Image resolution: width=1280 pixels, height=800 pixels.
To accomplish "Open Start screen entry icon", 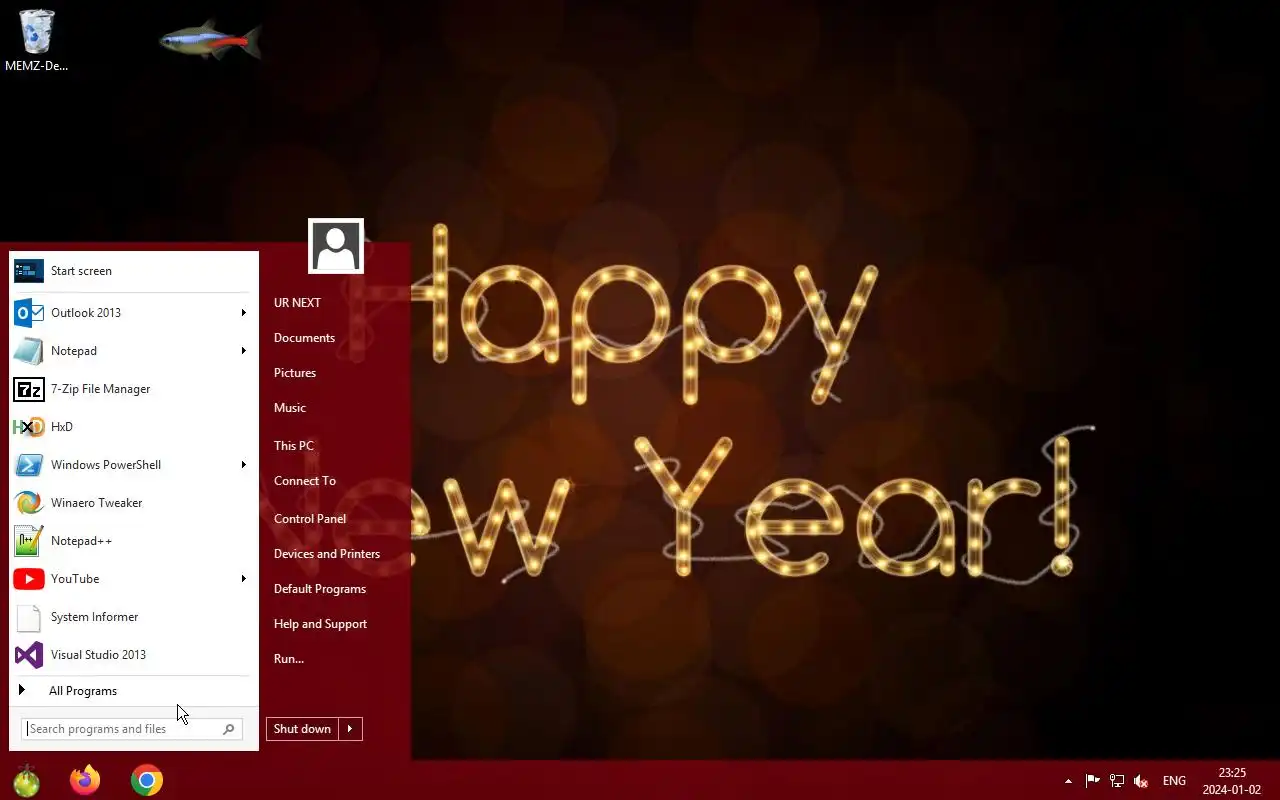I will [x=29, y=271].
